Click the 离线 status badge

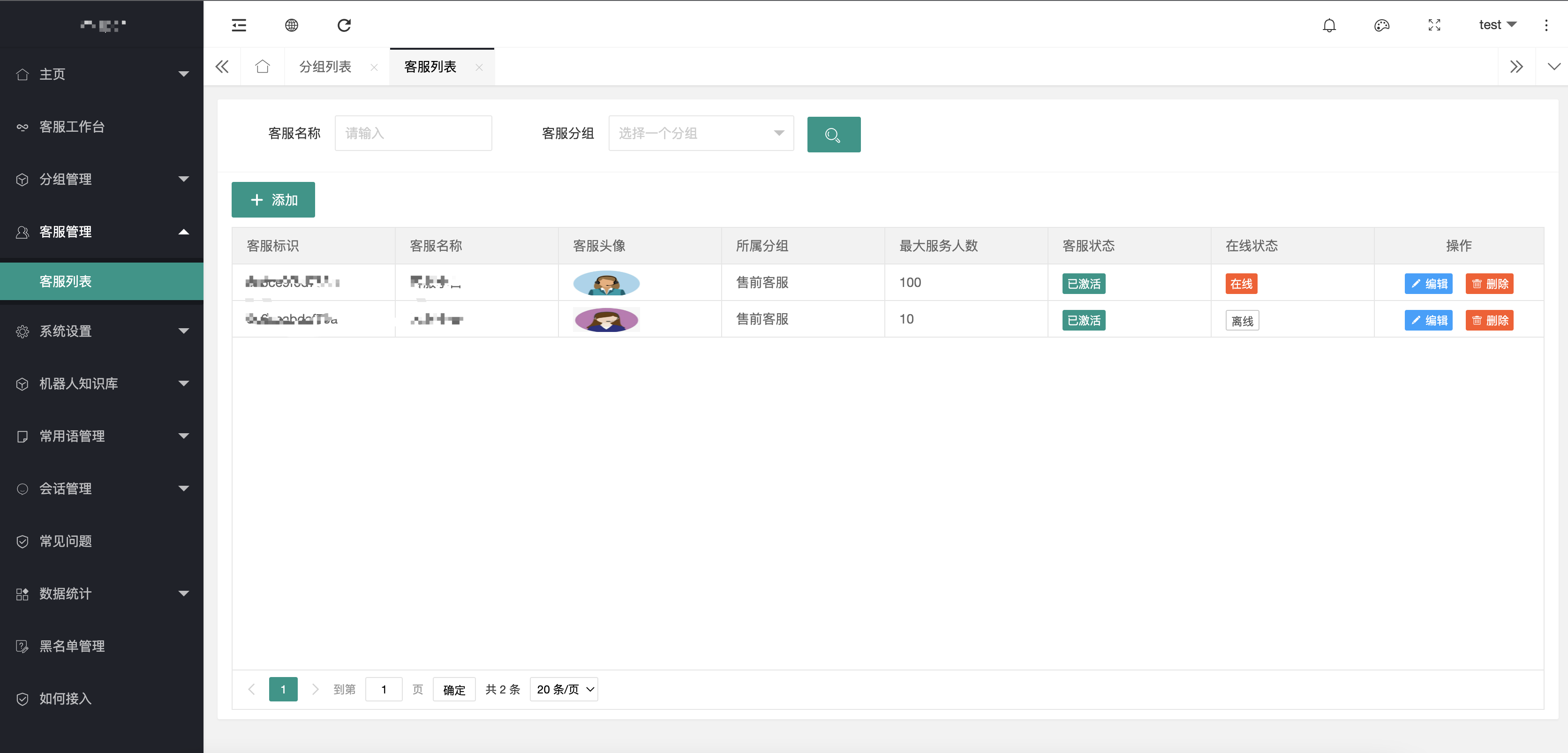click(1242, 321)
